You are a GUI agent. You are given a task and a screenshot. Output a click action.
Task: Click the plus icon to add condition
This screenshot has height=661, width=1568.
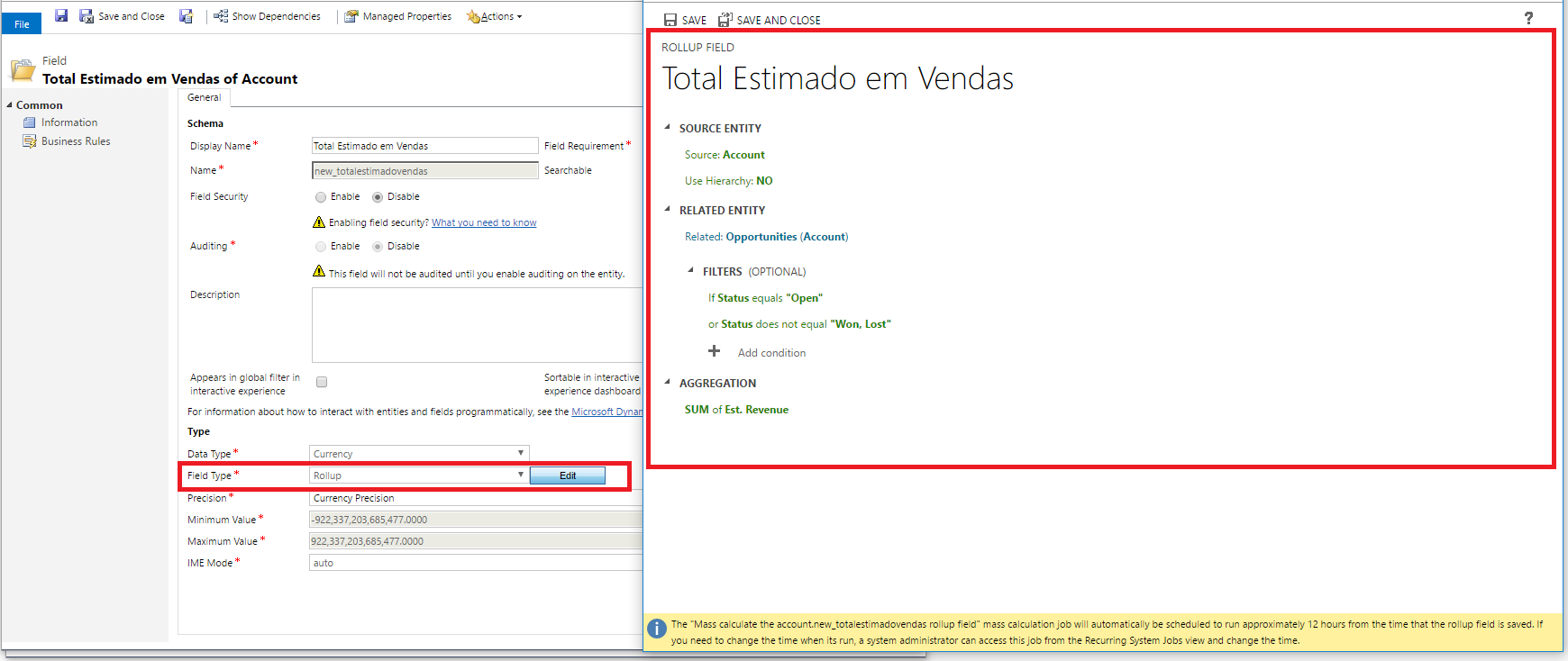pos(714,351)
